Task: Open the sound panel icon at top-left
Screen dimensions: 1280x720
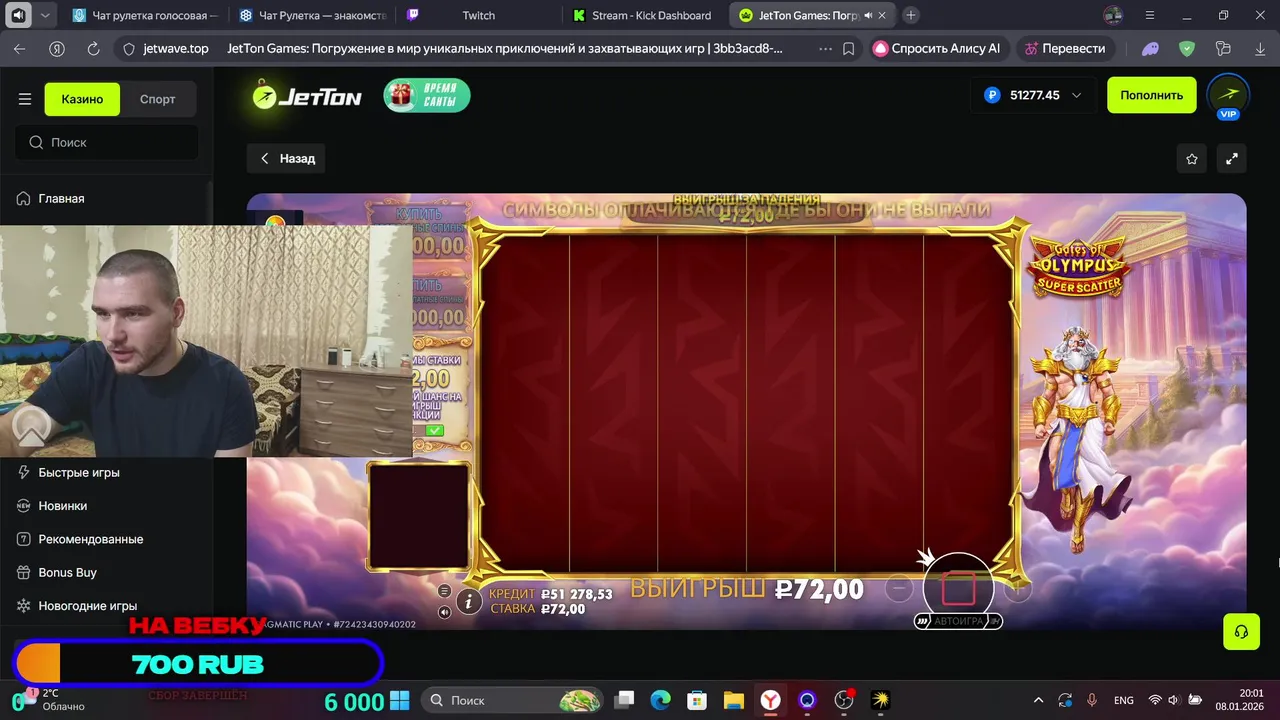Action: click(18, 15)
